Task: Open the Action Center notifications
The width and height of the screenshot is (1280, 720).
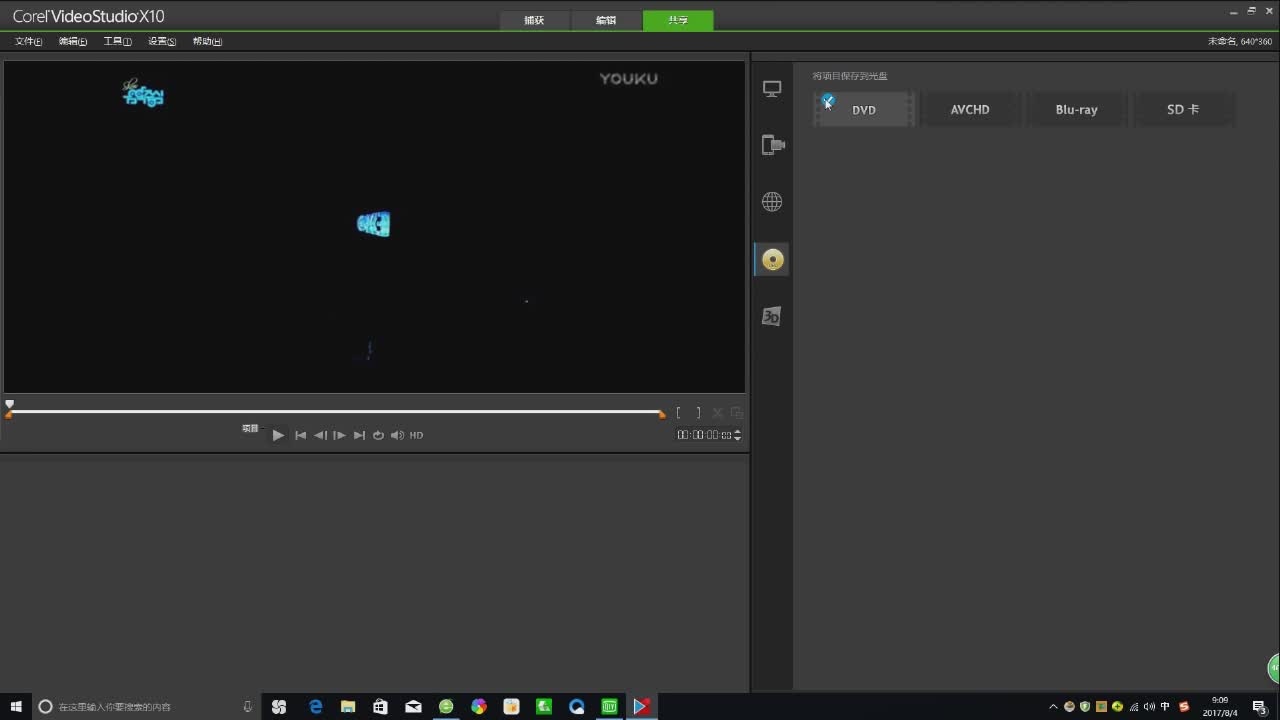Action: (1260, 706)
